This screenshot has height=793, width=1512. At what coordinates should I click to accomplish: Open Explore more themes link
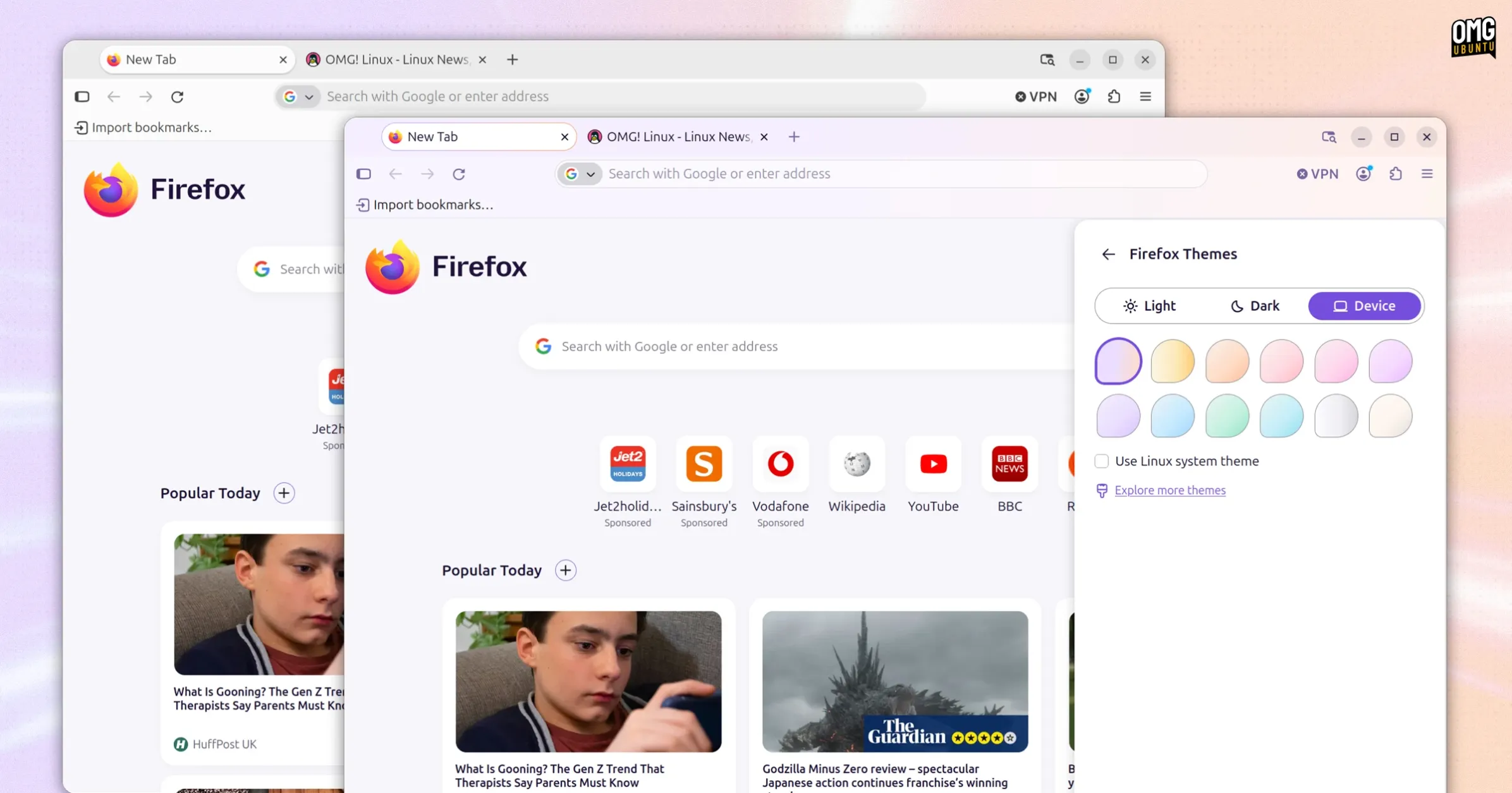point(1170,490)
